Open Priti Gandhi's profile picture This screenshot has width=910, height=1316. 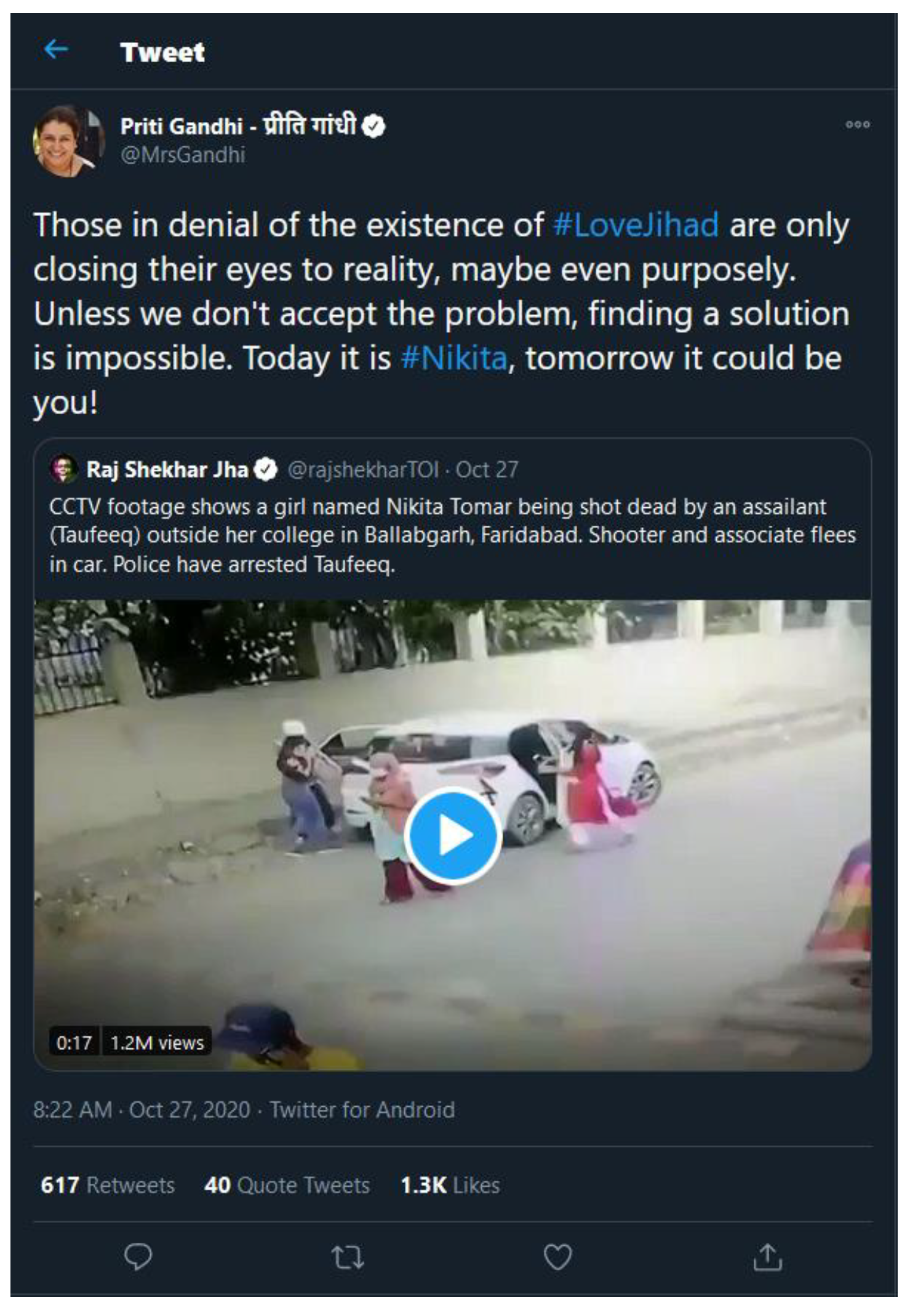[68, 141]
